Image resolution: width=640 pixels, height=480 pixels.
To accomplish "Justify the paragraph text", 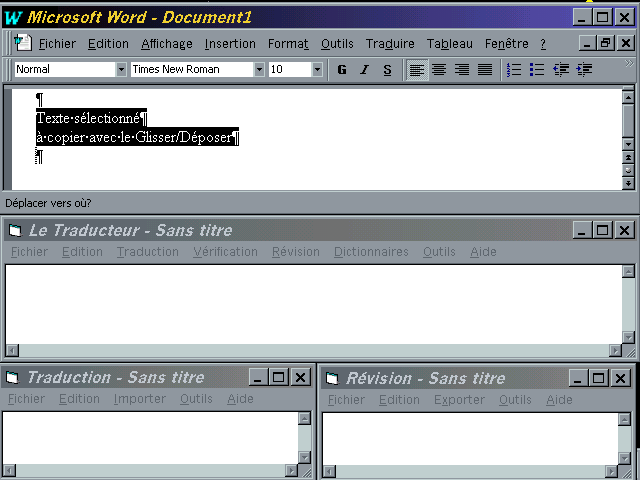I will pos(485,70).
